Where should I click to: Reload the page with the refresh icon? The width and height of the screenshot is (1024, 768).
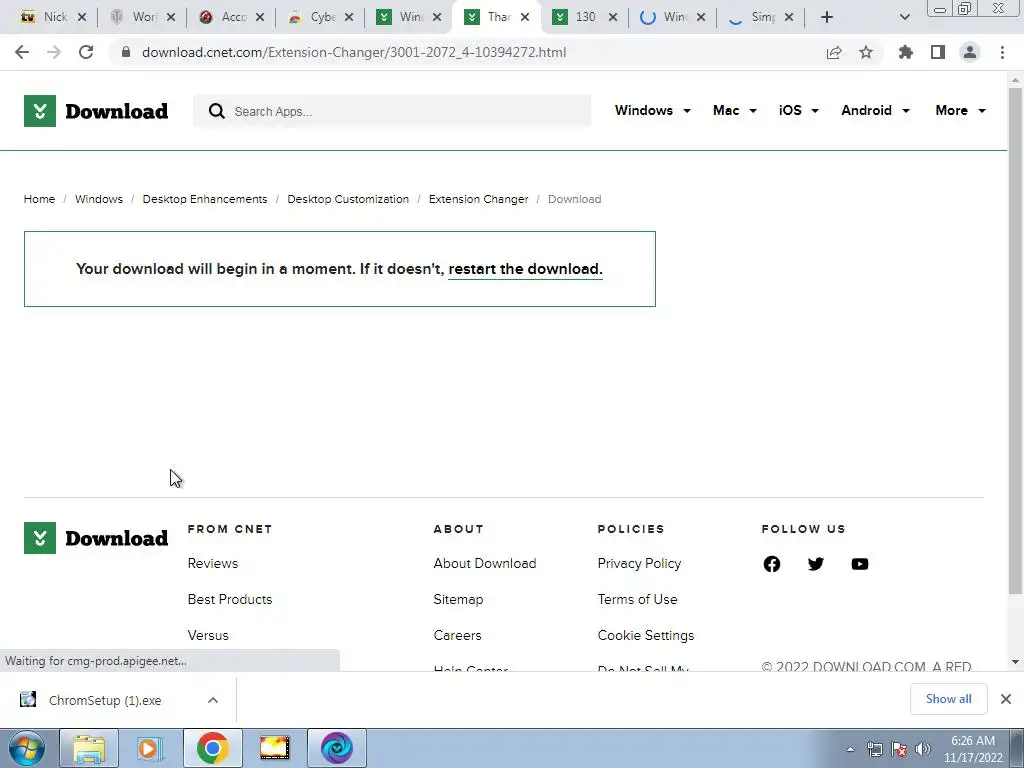pos(86,52)
